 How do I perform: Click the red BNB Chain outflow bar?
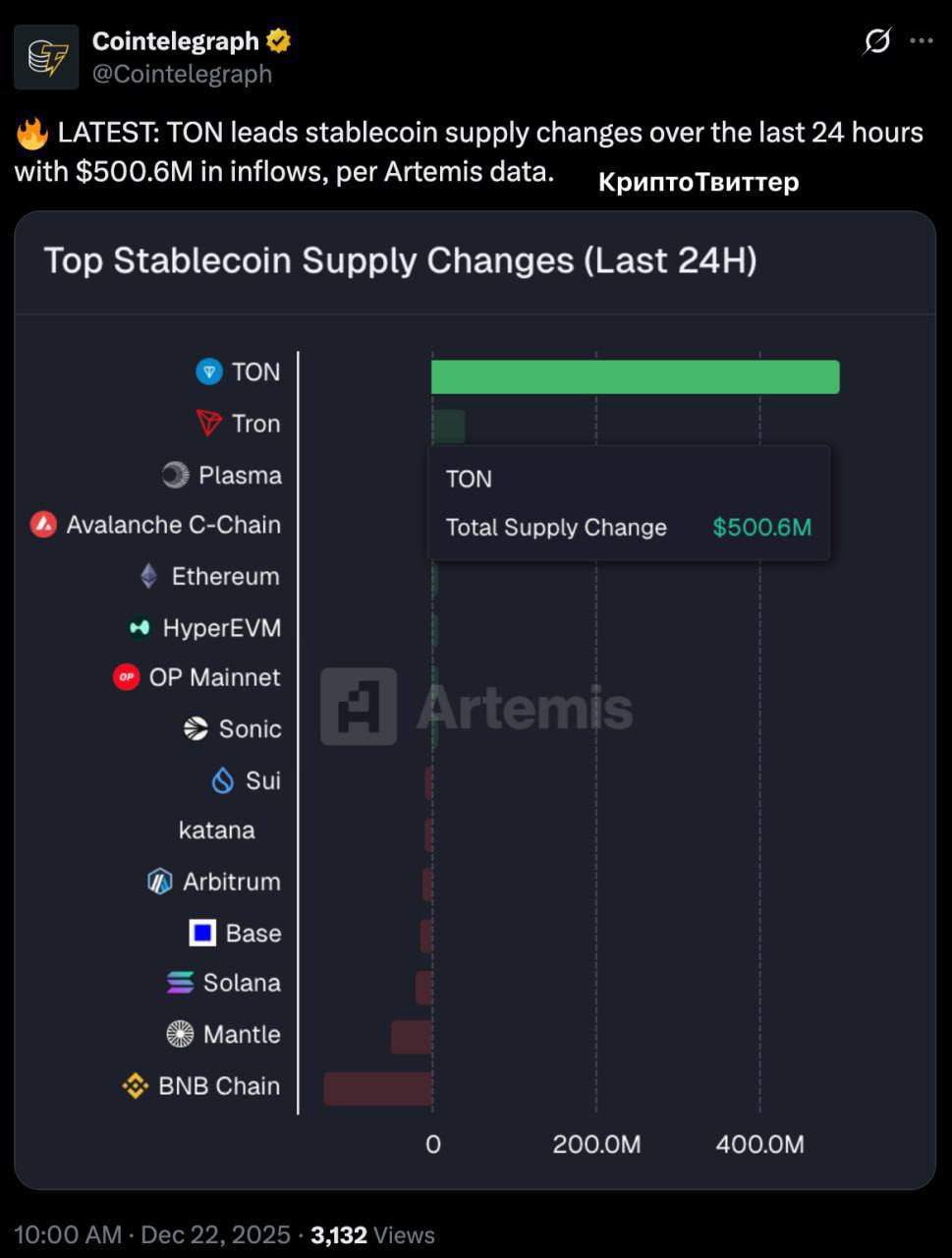click(x=378, y=1088)
